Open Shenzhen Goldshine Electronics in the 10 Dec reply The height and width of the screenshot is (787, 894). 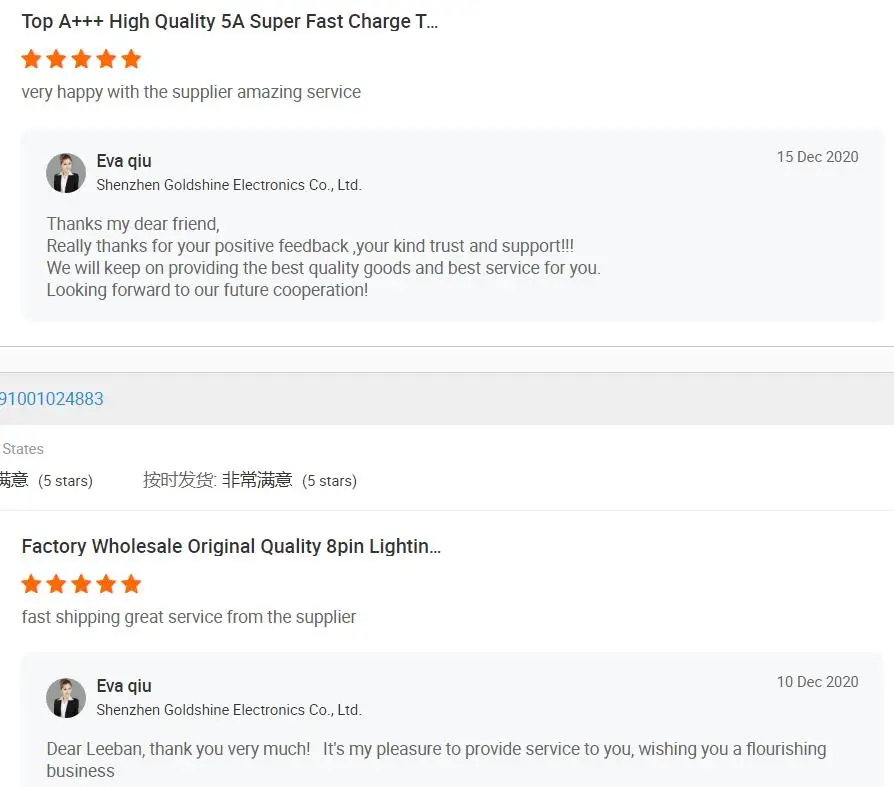click(x=228, y=710)
